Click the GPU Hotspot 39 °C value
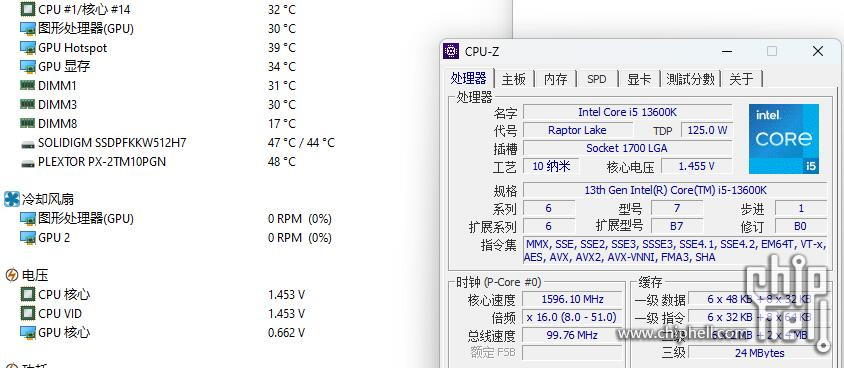 [282, 48]
